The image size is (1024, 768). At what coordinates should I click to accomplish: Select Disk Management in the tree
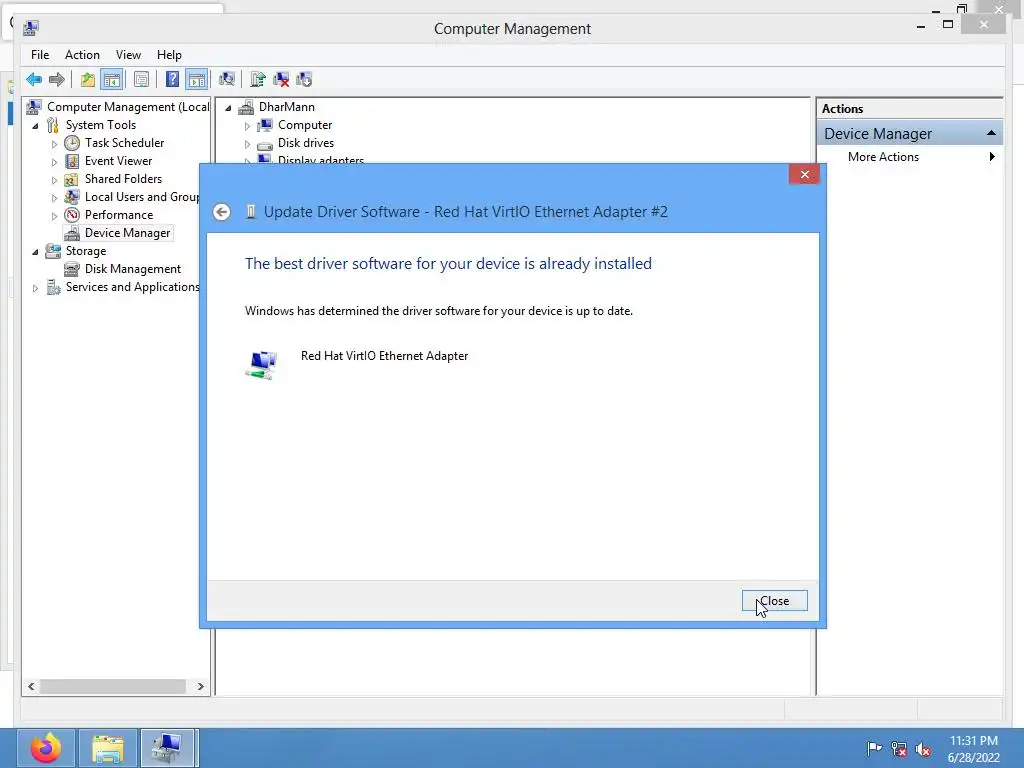133,269
